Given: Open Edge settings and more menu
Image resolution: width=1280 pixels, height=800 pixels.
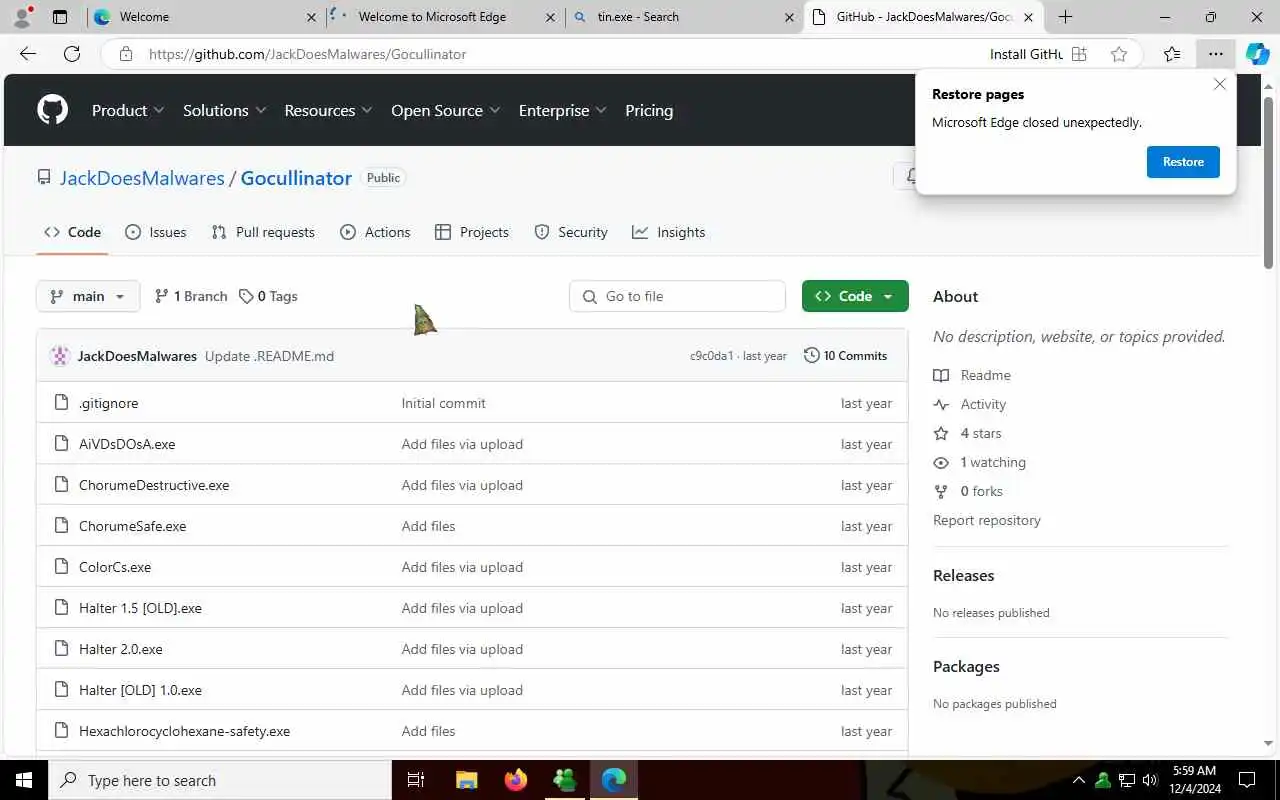Looking at the screenshot, I should click(x=1215, y=54).
